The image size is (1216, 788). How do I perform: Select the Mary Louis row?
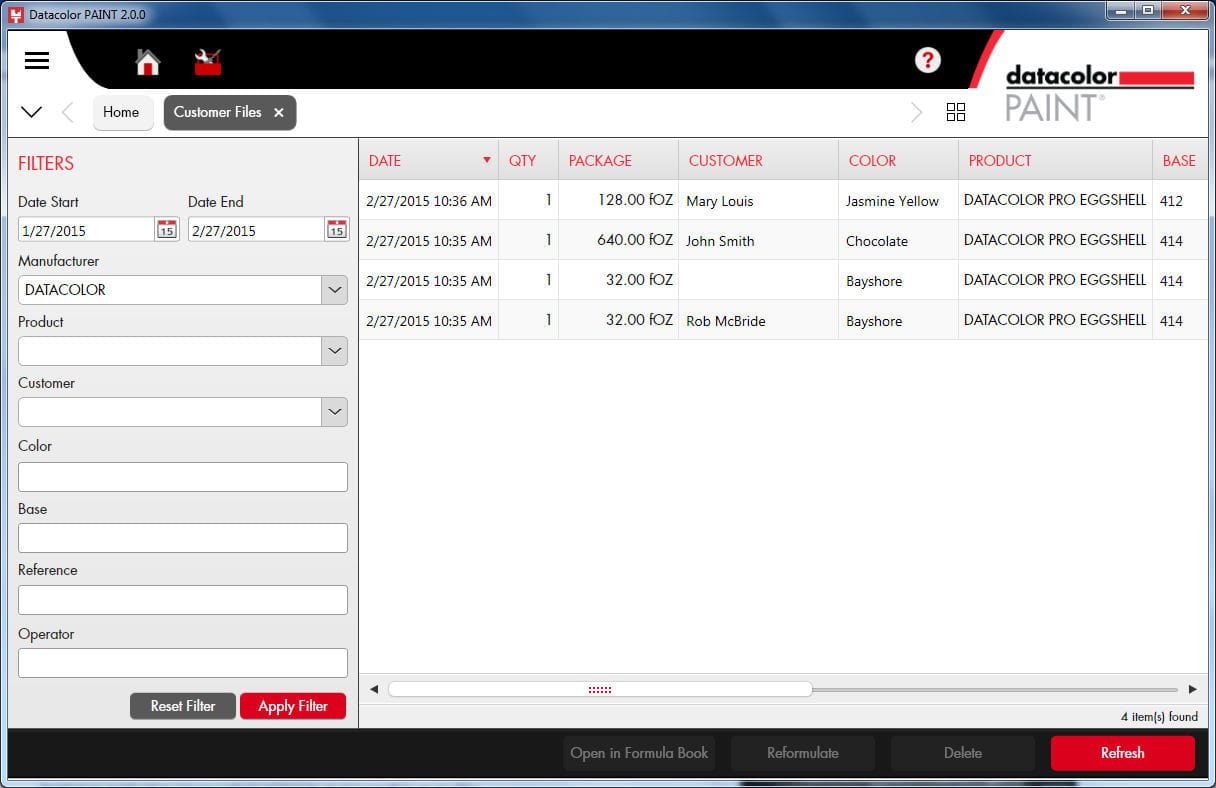click(783, 200)
